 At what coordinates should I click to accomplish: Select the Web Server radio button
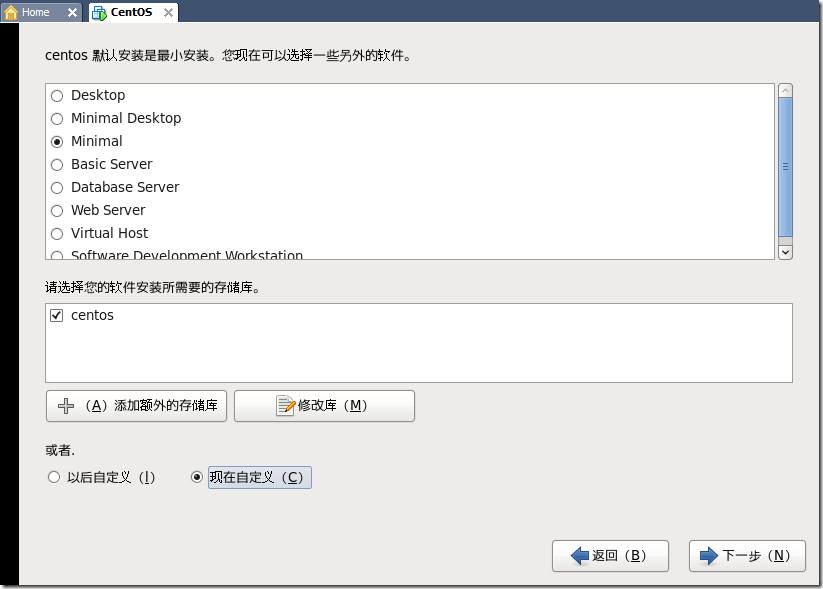pos(57,211)
